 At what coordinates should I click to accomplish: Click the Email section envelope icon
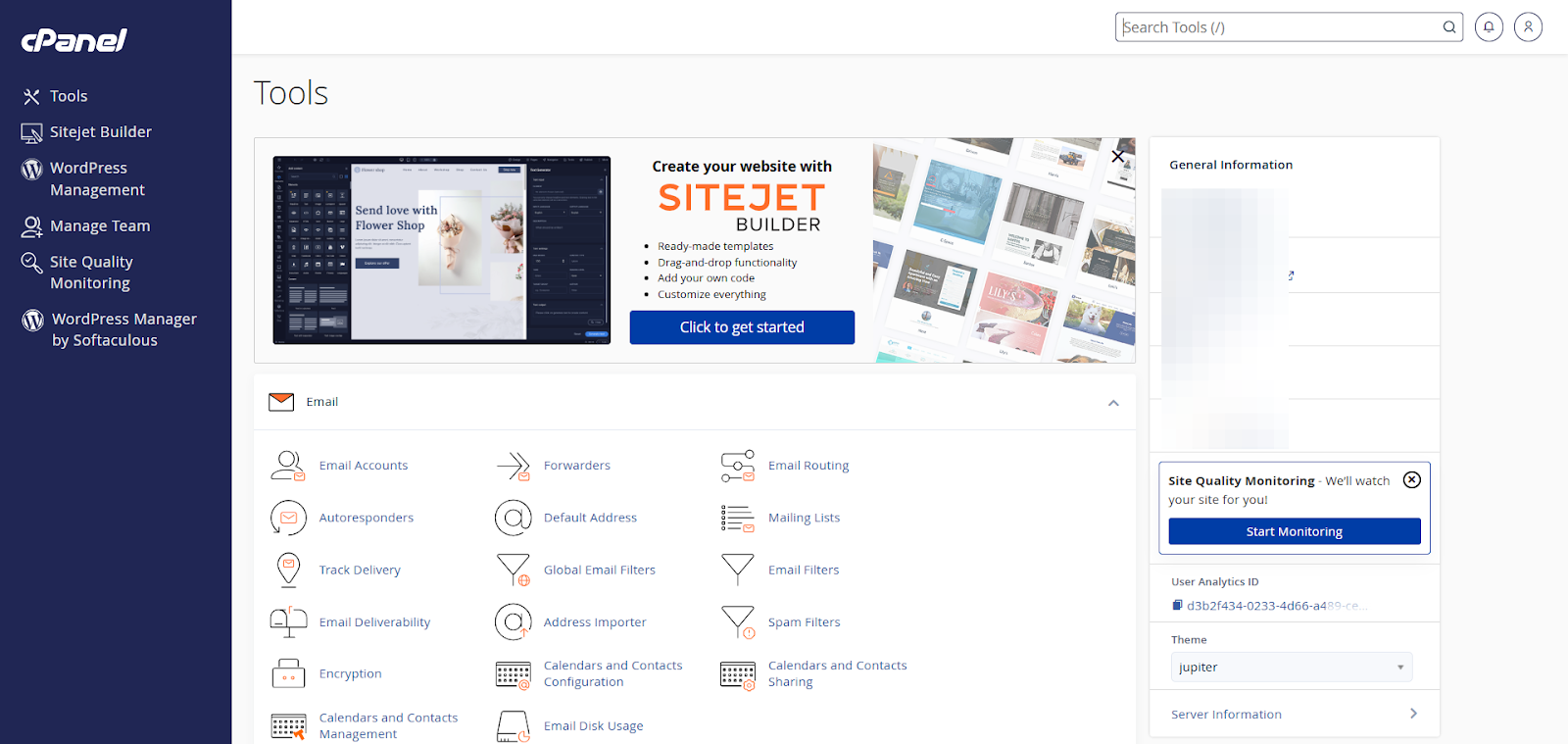click(281, 402)
